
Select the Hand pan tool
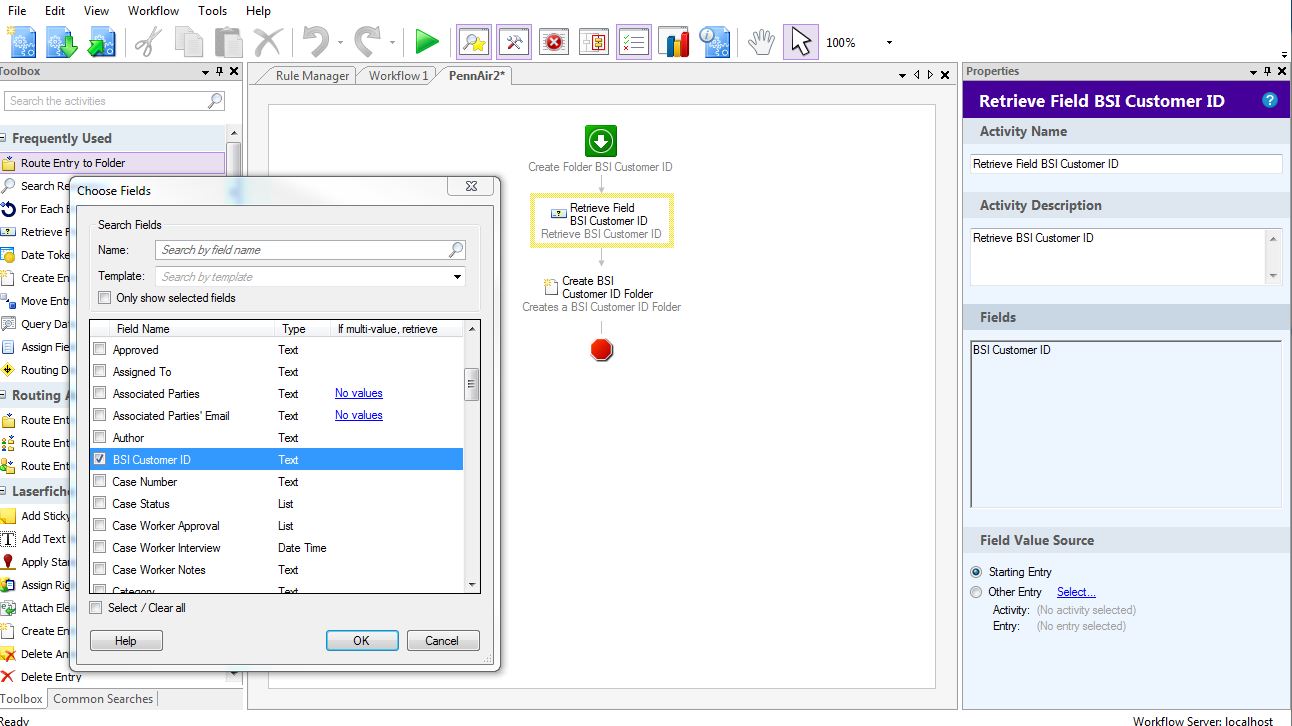762,42
